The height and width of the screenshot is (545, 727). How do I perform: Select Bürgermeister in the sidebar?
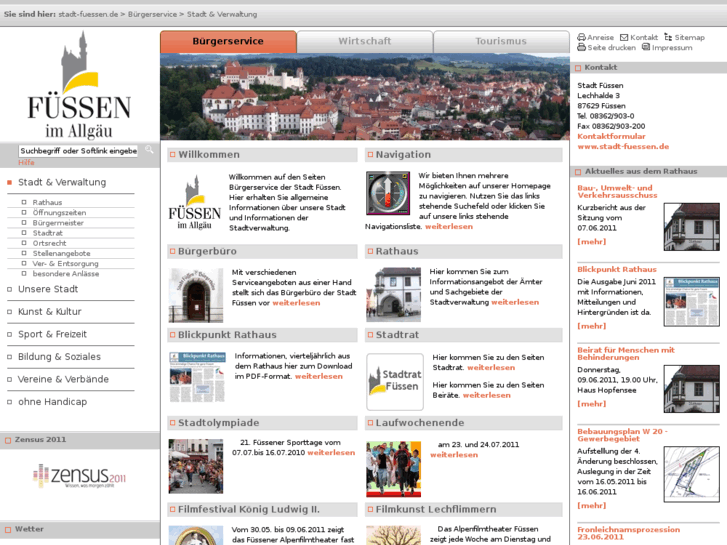59,222
